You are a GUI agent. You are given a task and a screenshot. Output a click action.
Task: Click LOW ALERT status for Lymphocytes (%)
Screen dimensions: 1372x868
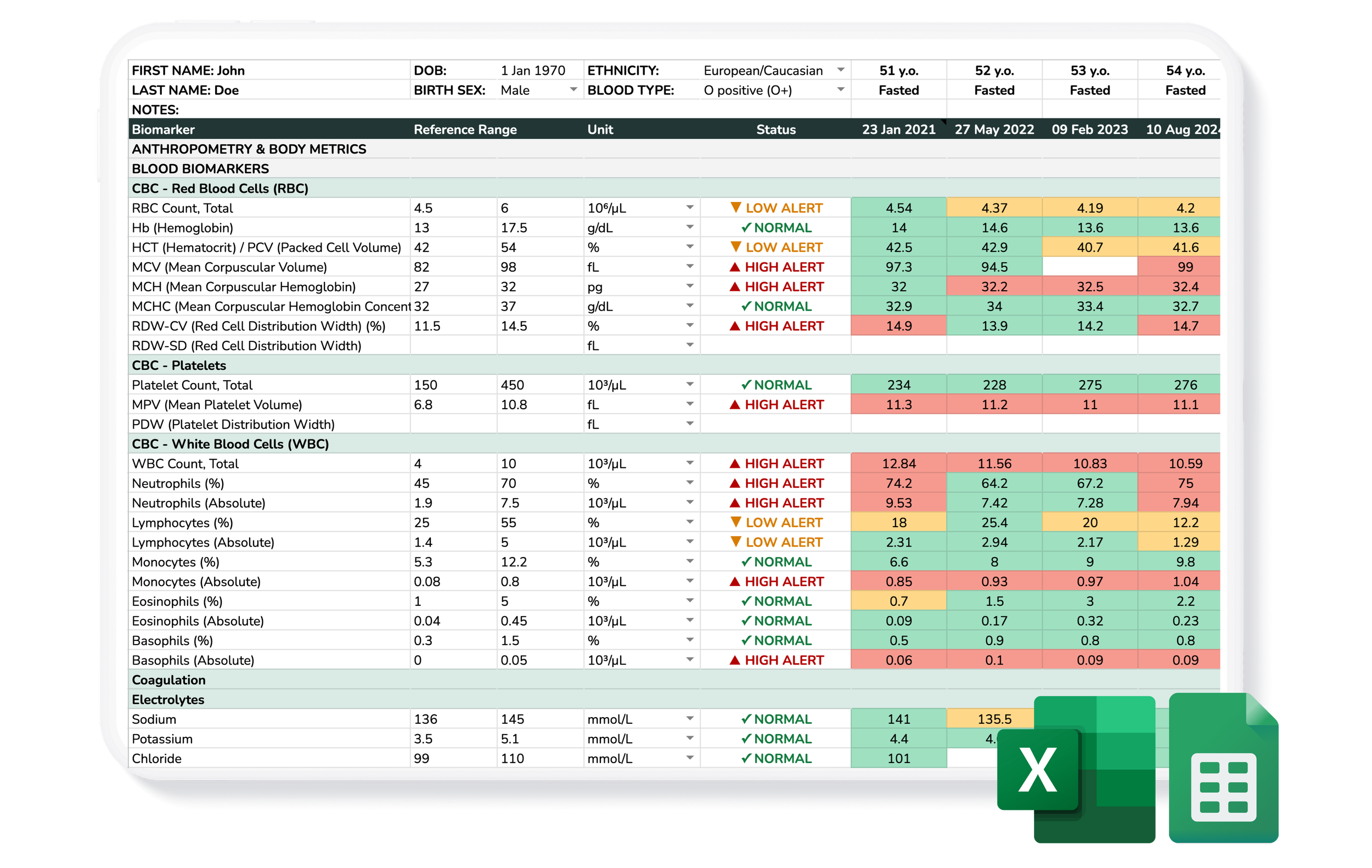776,523
